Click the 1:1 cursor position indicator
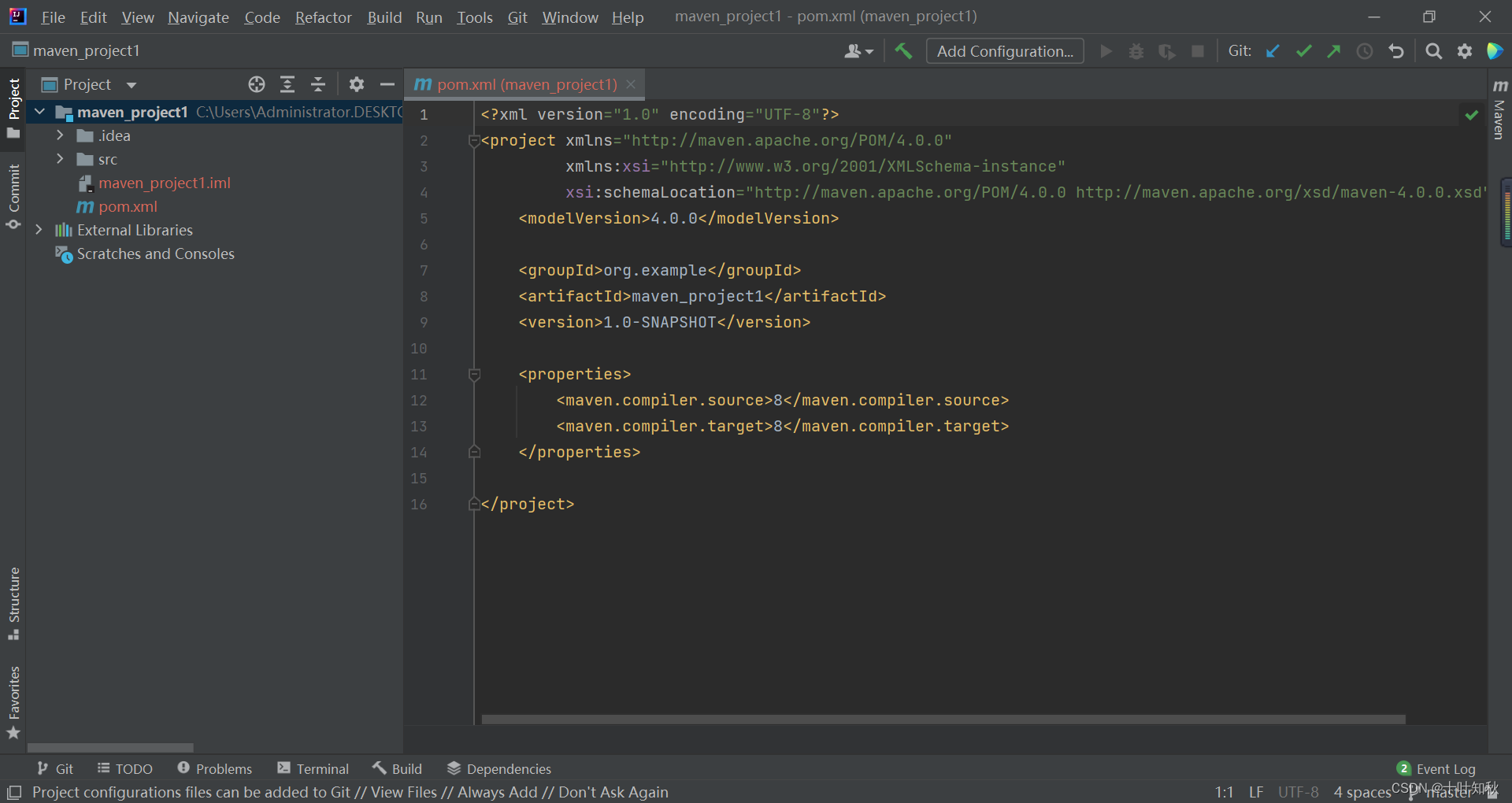Image resolution: width=1512 pixels, height=803 pixels. coord(1224,792)
